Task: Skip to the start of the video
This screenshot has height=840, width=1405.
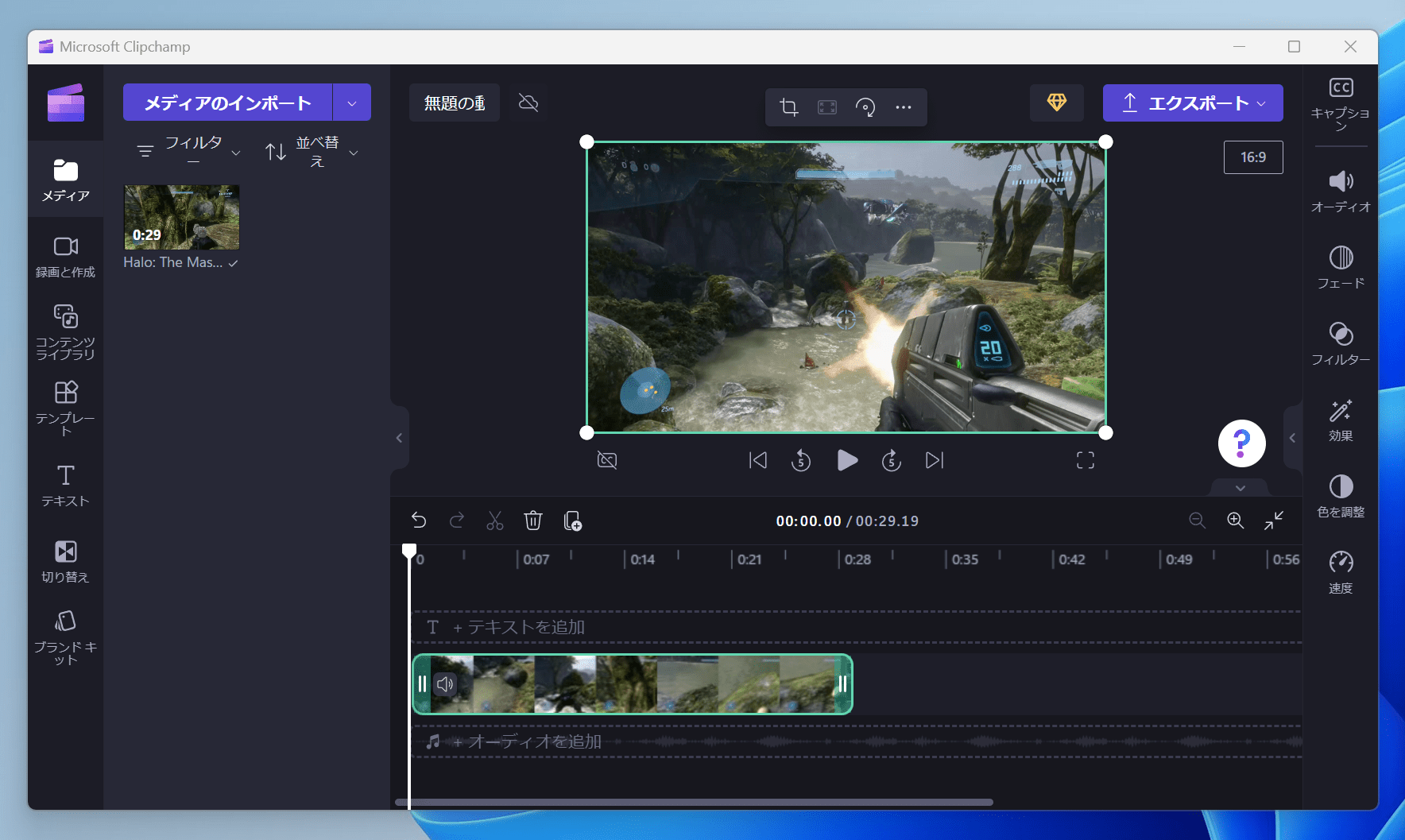Action: (758, 460)
